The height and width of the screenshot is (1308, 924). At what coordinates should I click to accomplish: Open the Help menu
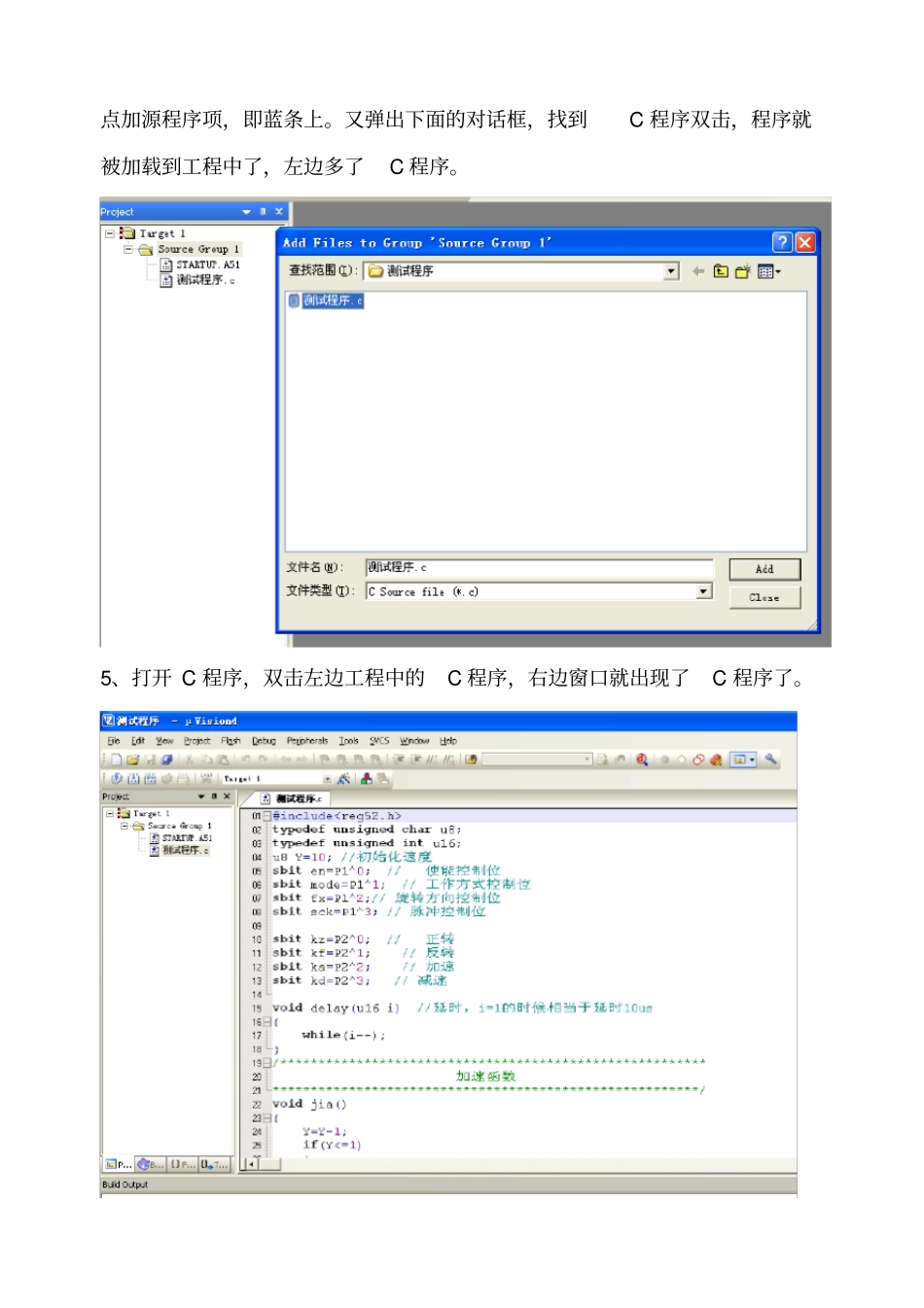pyautogui.click(x=448, y=741)
